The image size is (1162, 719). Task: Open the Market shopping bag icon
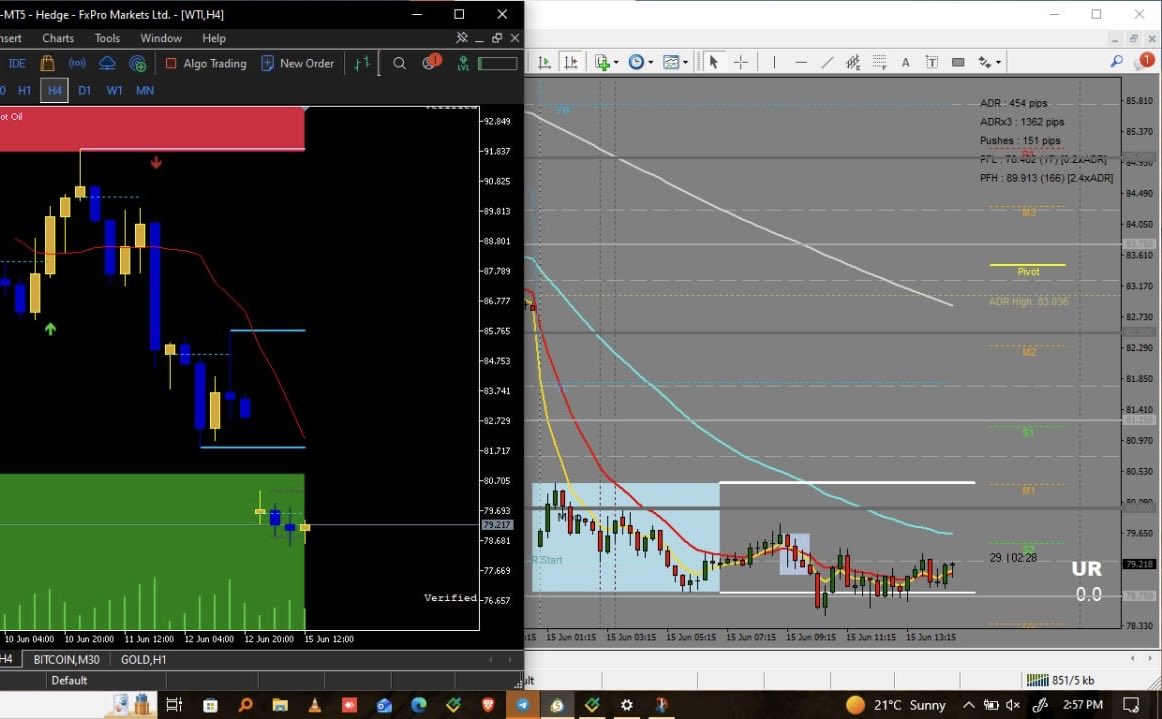47,64
